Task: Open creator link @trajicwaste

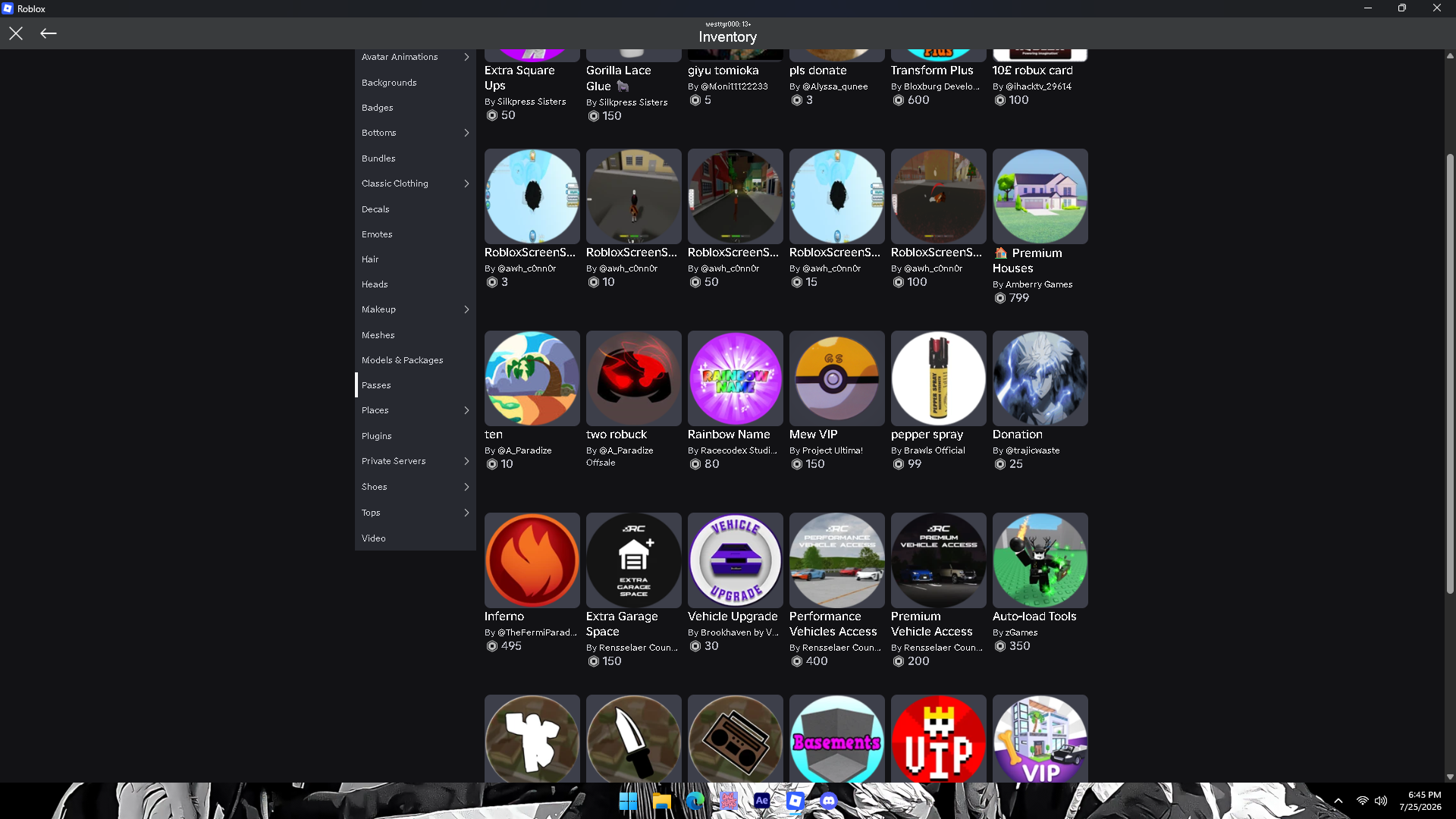Action: tap(1033, 450)
